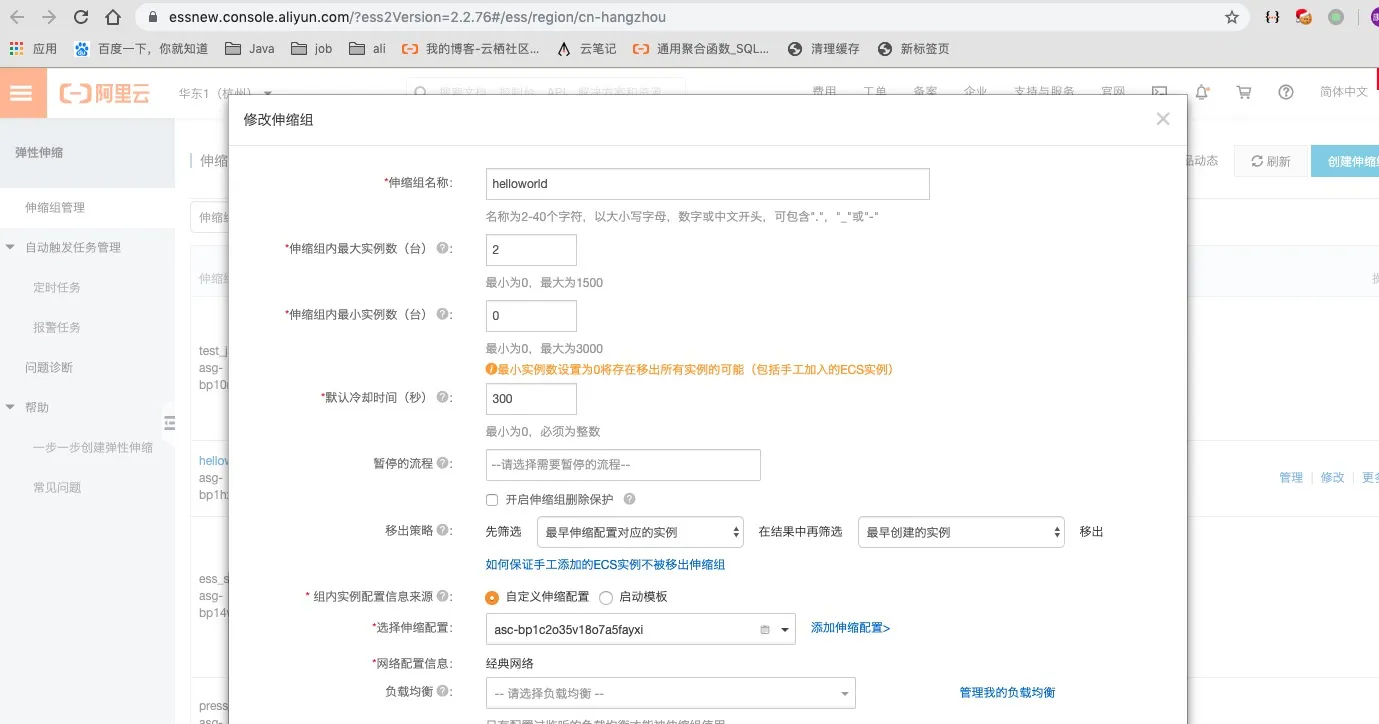Open 一步一步创建弹性伸缩 help item

(x=93, y=447)
